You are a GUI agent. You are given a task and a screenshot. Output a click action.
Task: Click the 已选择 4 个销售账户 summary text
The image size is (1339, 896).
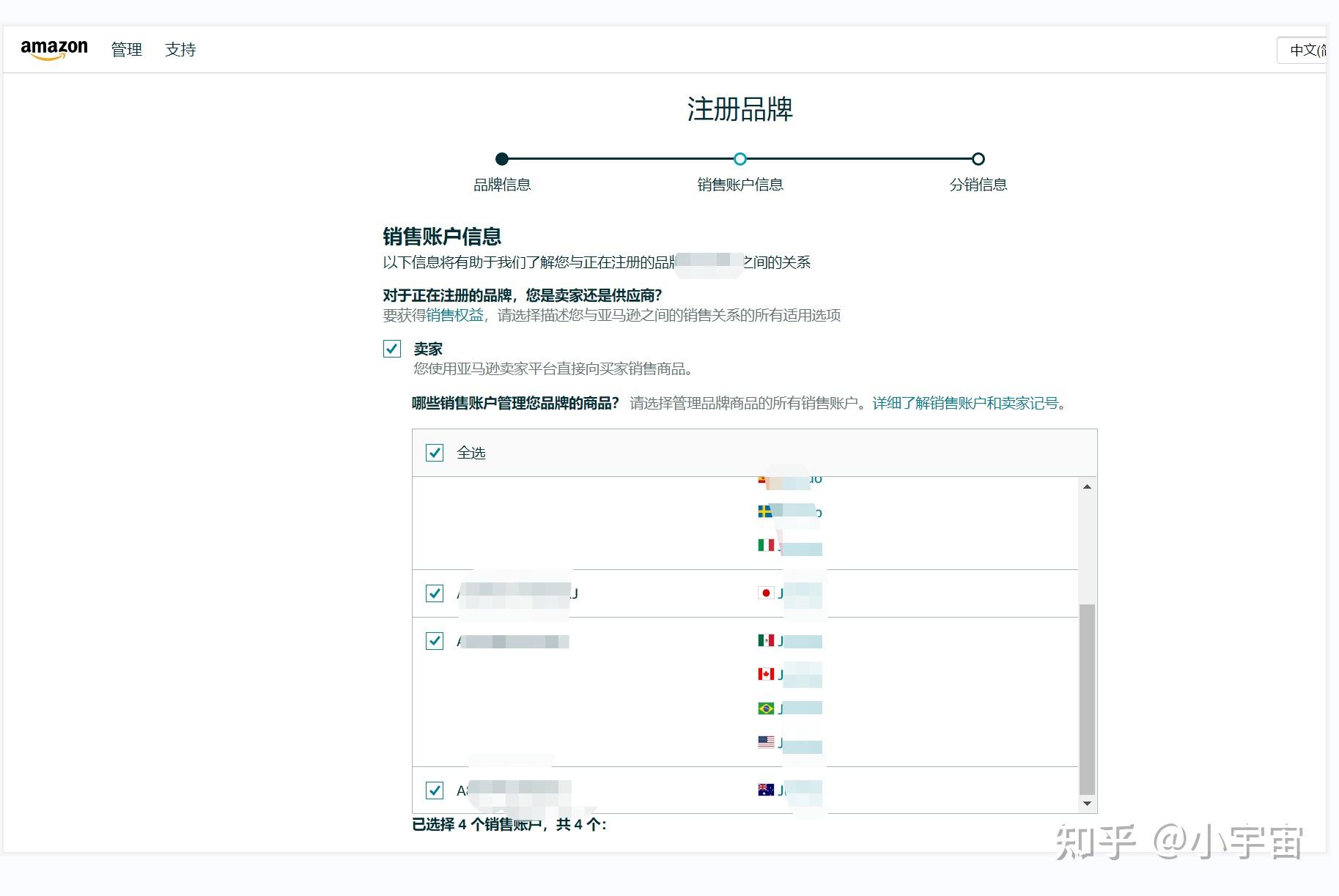tap(509, 825)
